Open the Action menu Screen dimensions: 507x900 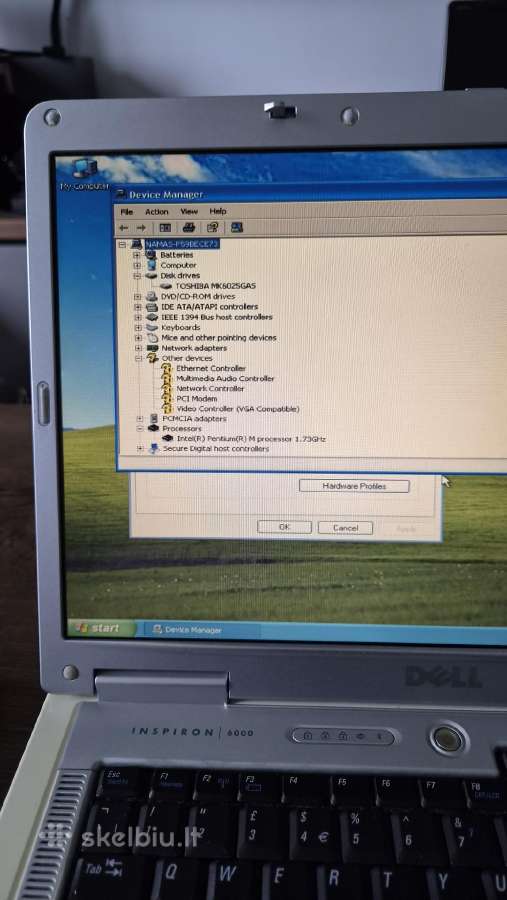point(156,212)
